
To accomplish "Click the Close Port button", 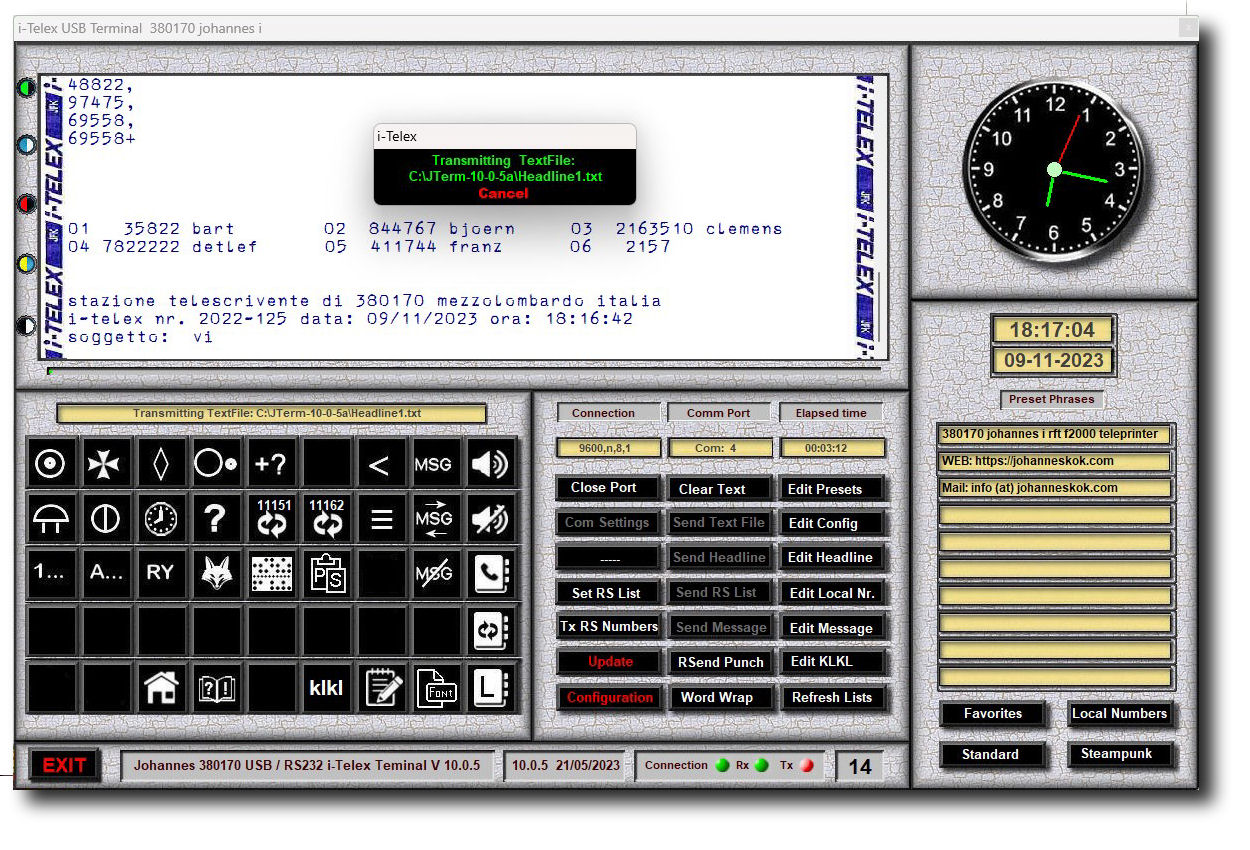I will click(608, 488).
